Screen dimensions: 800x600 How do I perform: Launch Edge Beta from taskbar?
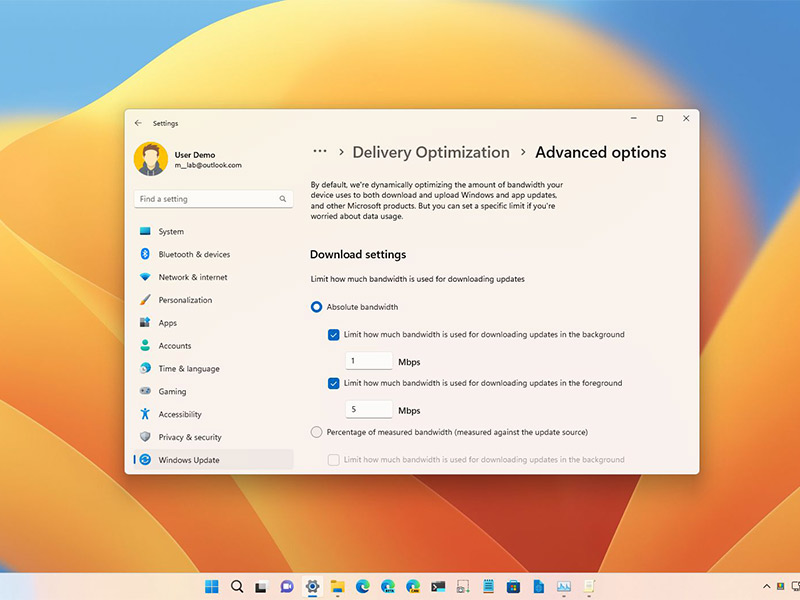[388, 587]
